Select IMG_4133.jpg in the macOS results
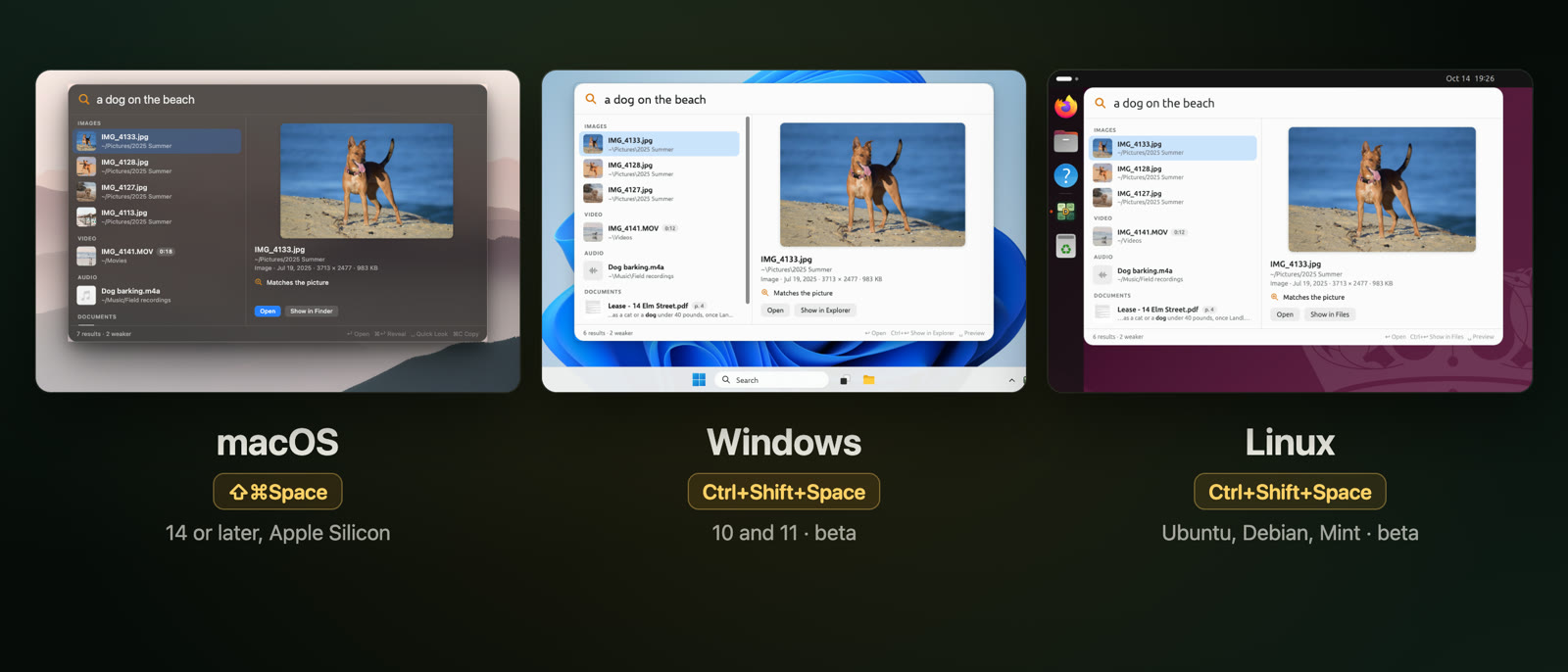 [157, 141]
